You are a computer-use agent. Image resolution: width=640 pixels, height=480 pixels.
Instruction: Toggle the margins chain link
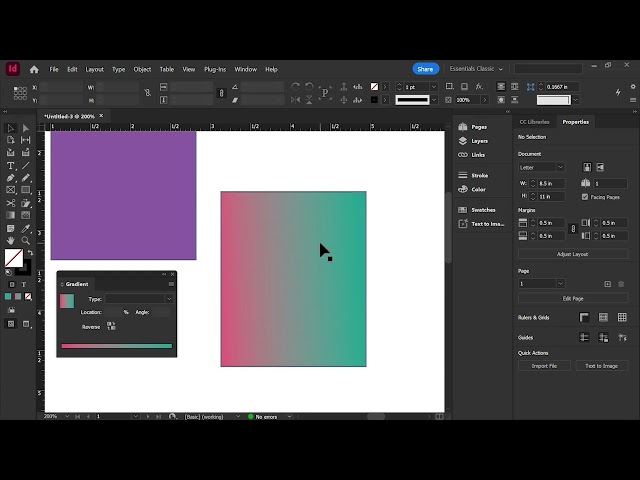tap(573, 229)
